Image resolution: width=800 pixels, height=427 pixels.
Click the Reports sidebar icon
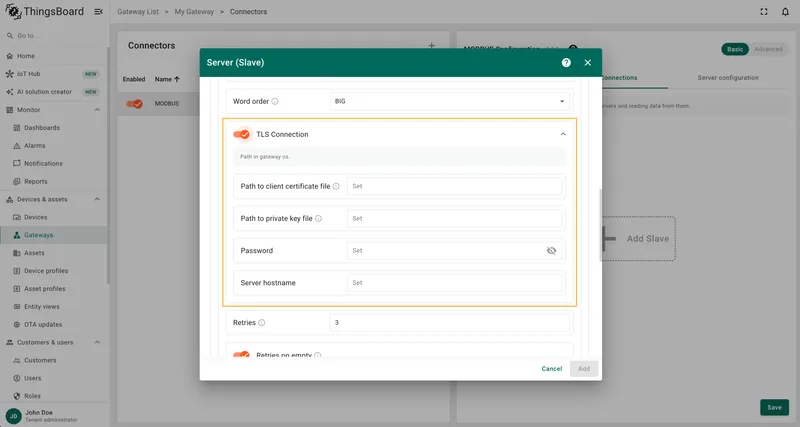click(17, 181)
